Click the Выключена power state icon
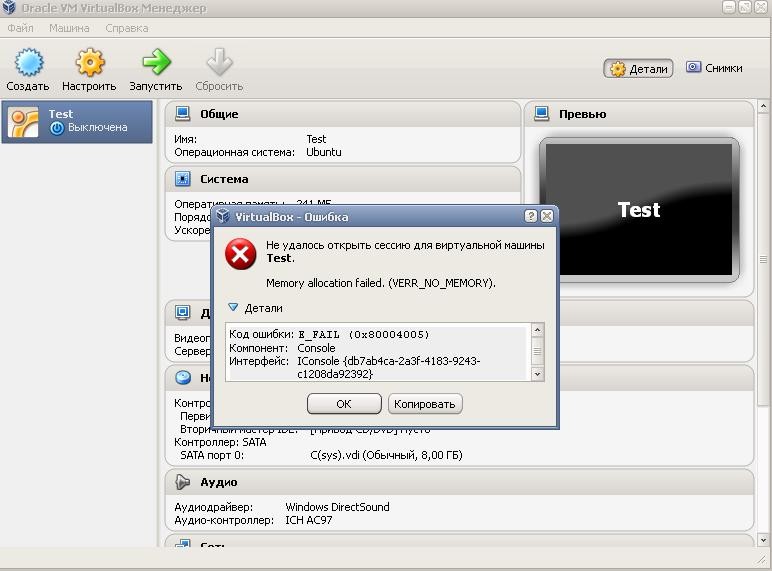 coord(57,128)
